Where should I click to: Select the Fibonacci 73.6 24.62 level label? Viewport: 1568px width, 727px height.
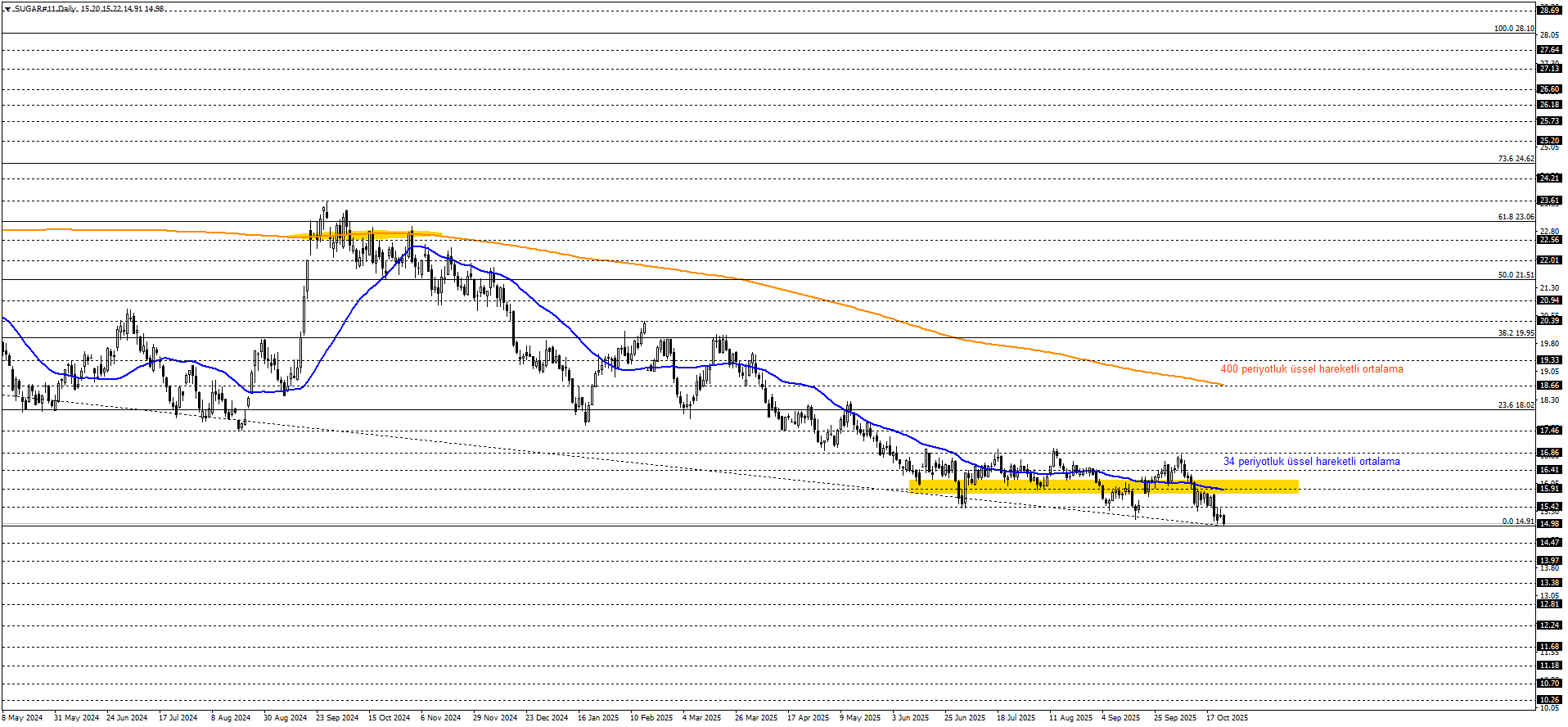(1516, 159)
